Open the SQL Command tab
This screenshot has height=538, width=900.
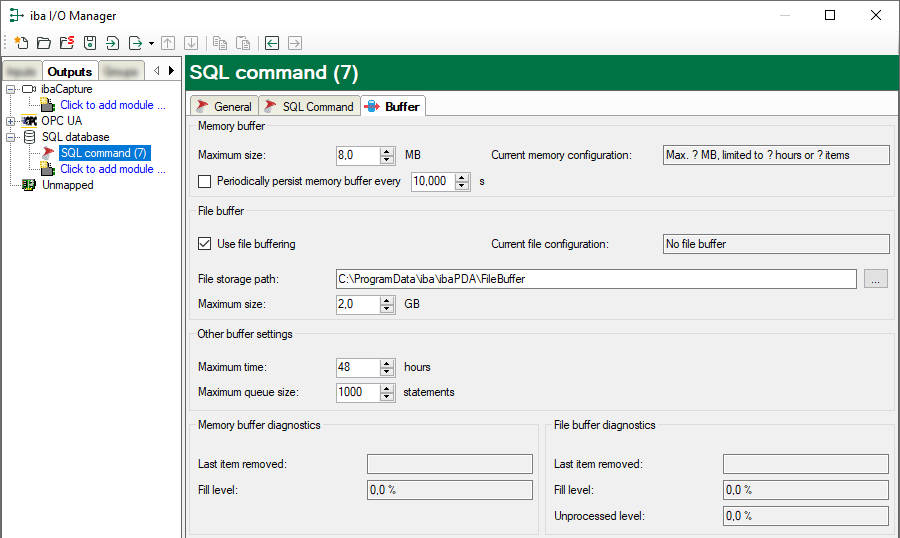coord(309,106)
